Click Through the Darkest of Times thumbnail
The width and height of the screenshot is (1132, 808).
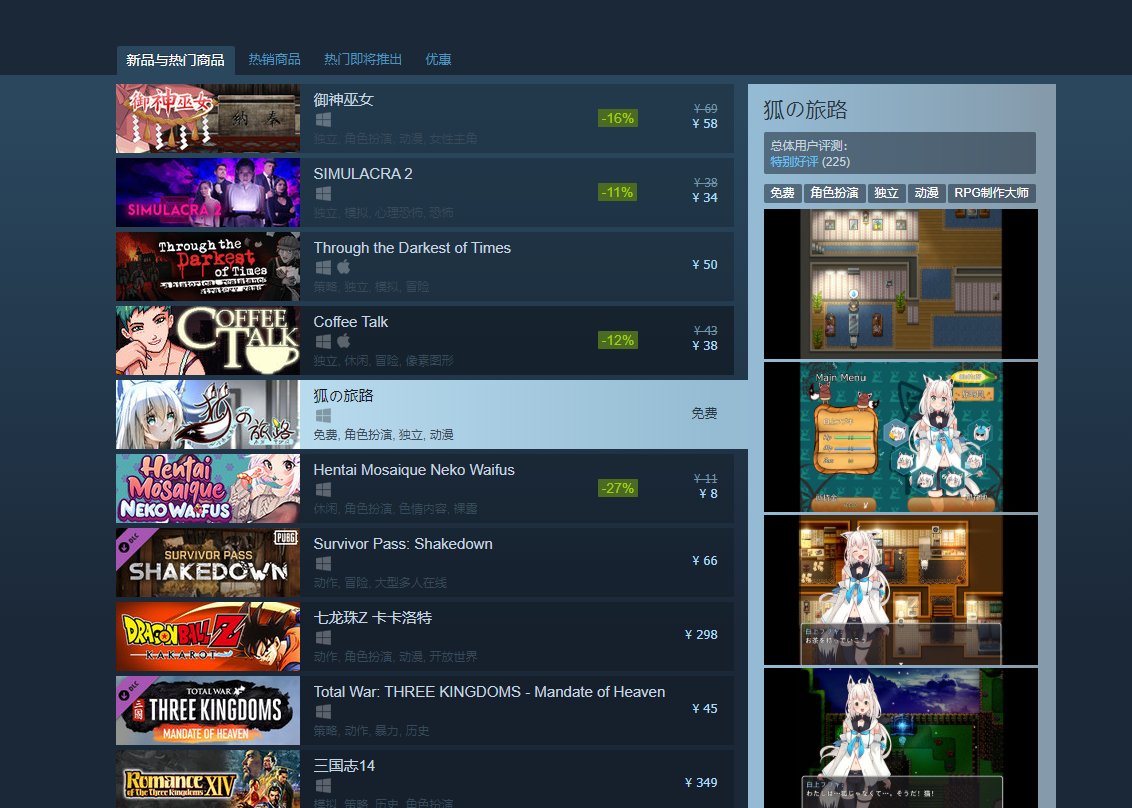(x=208, y=266)
